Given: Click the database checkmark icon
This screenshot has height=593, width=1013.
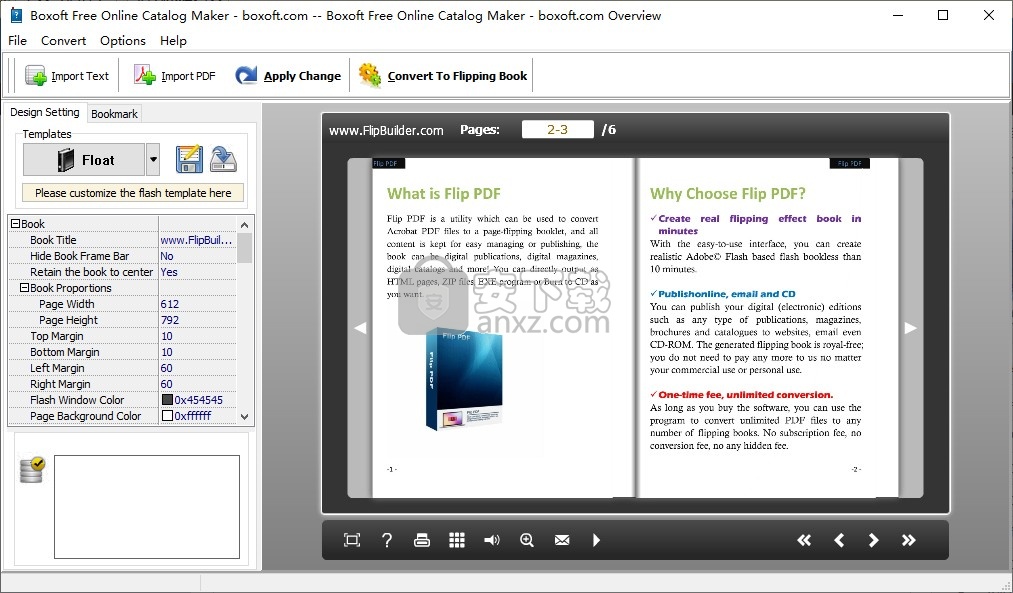Looking at the screenshot, I should (32, 470).
